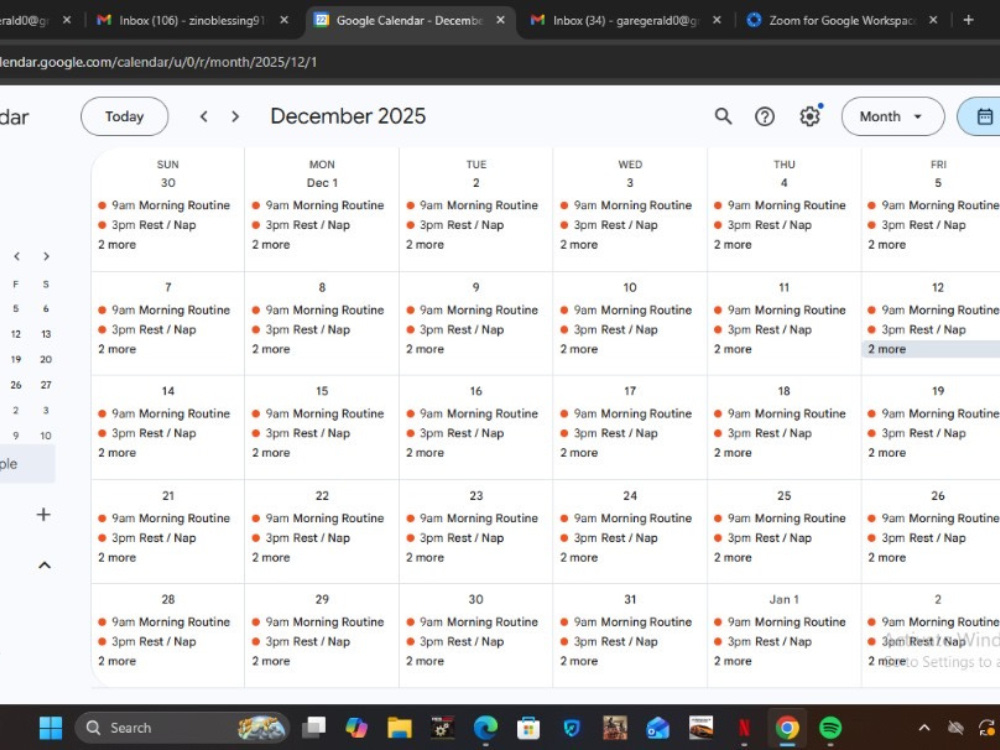Image resolution: width=1000 pixels, height=750 pixels.
Task: Open the Month view dropdown
Action: click(x=892, y=116)
